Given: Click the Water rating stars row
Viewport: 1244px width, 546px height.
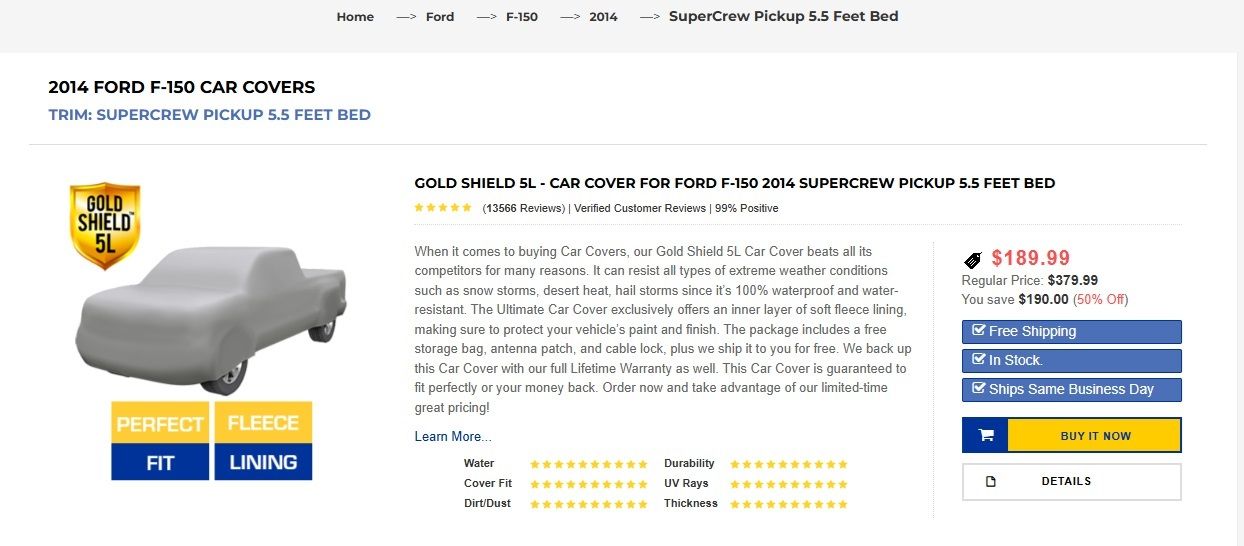Looking at the screenshot, I should (589, 464).
